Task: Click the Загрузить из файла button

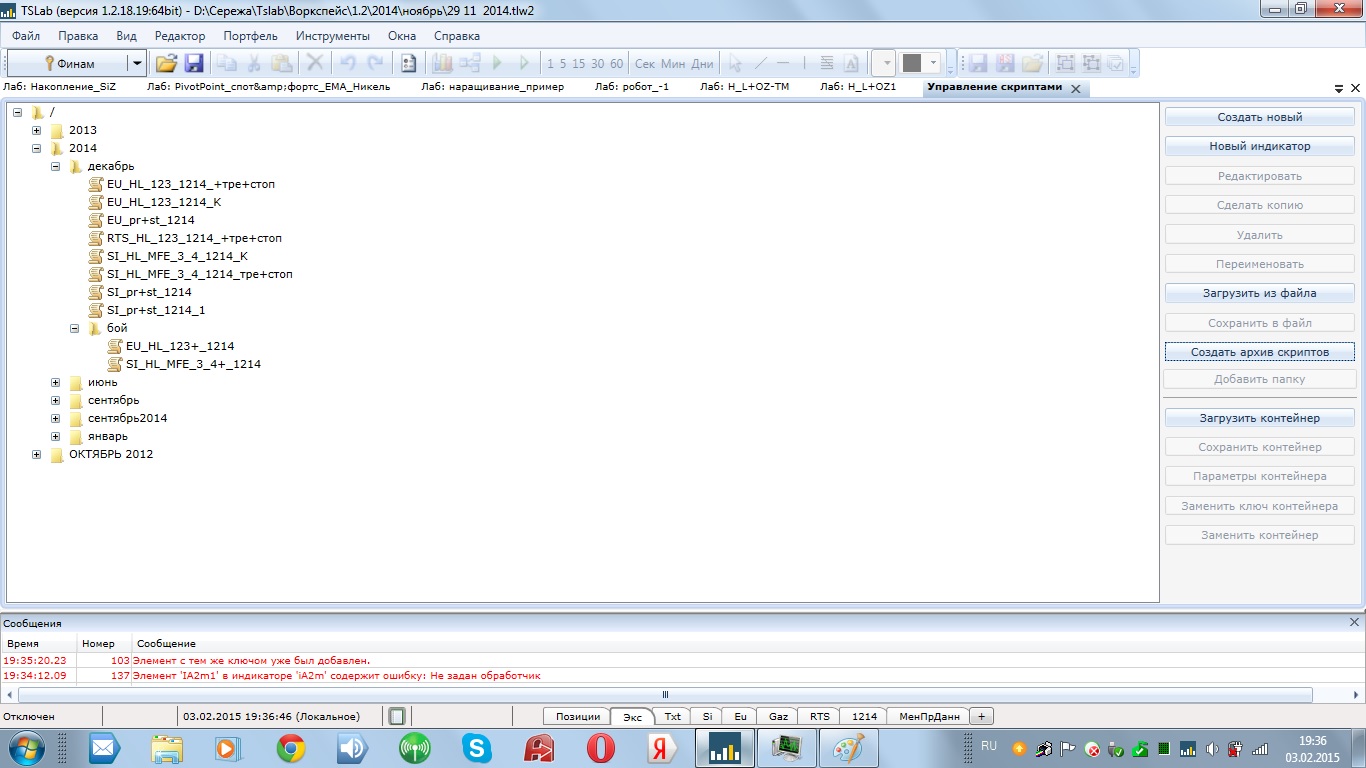Action: tap(1259, 294)
